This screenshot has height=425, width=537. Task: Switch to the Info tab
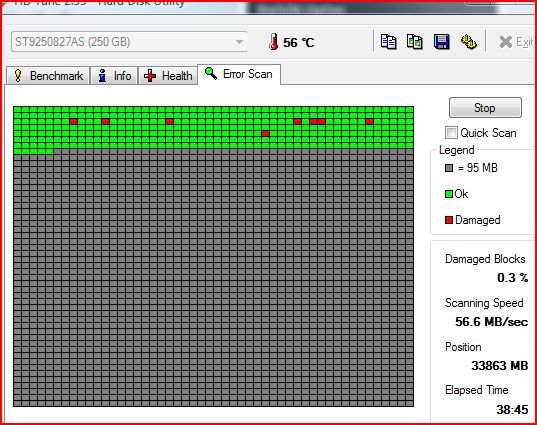click(114, 76)
